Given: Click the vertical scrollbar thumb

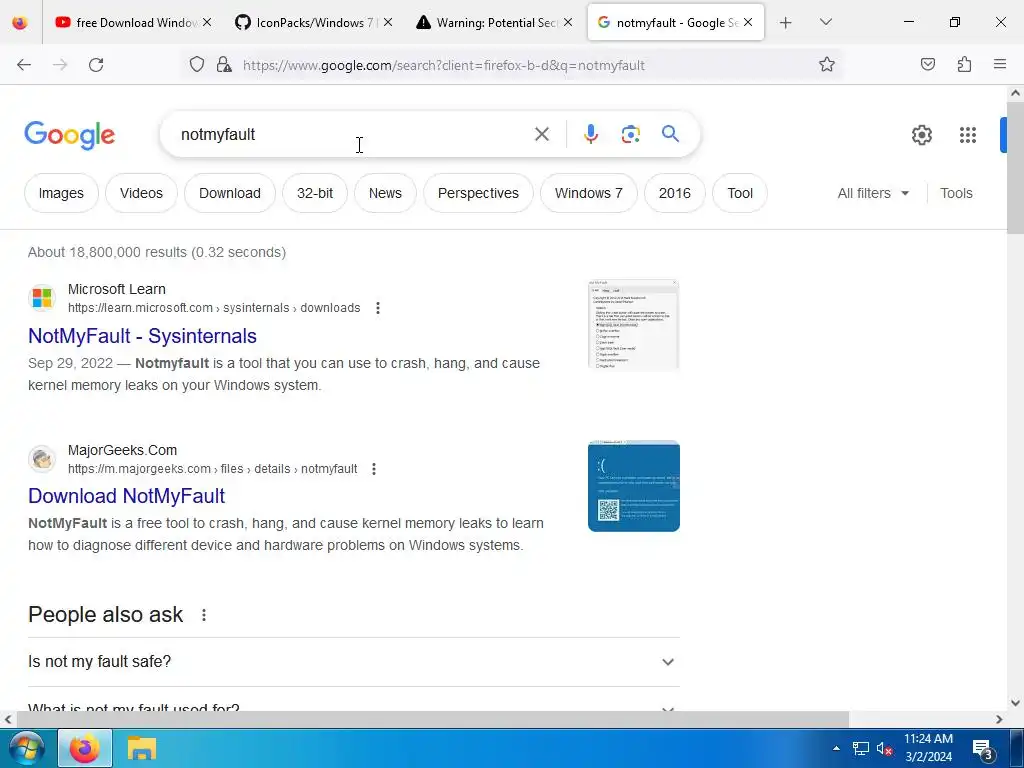Looking at the screenshot, I should 1016,167.
